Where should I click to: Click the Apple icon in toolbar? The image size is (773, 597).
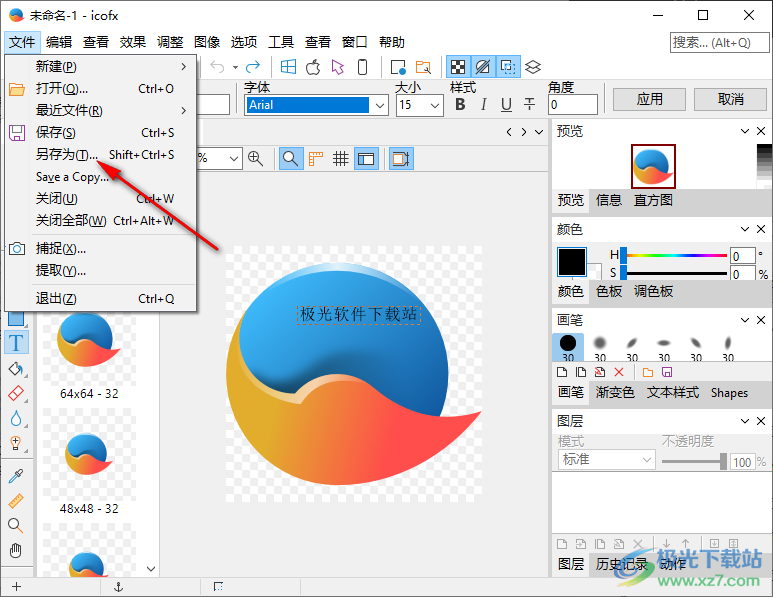coord(313,67)
